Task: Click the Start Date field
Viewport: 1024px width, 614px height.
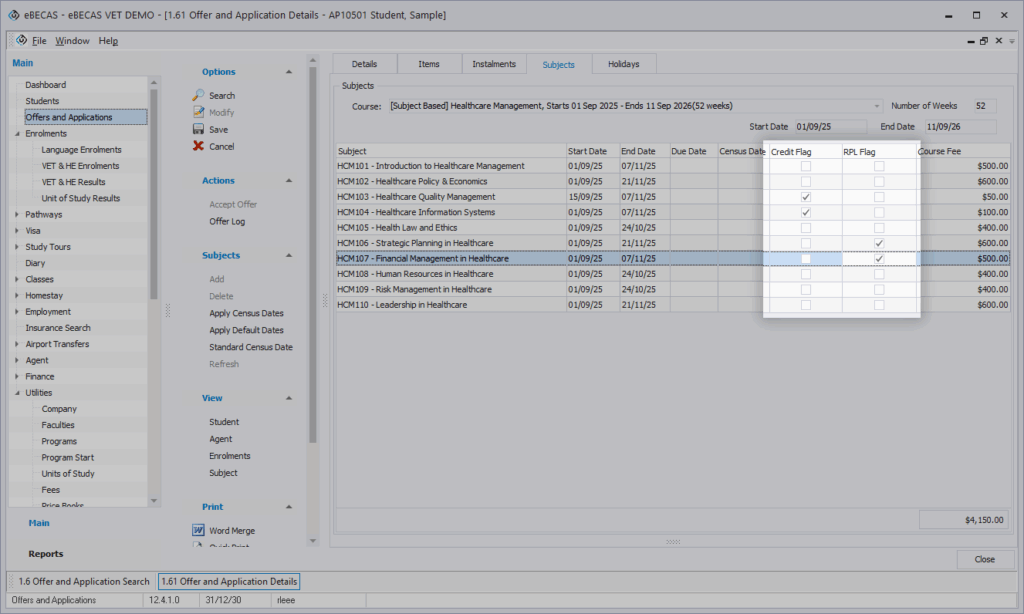Action: point(830,127)
